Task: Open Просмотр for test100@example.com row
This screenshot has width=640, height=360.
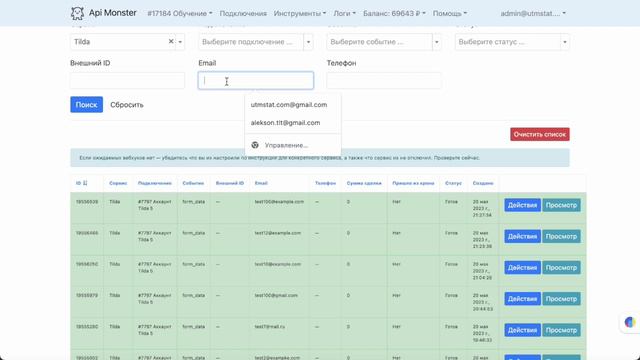Action: (x=561, y=205)
